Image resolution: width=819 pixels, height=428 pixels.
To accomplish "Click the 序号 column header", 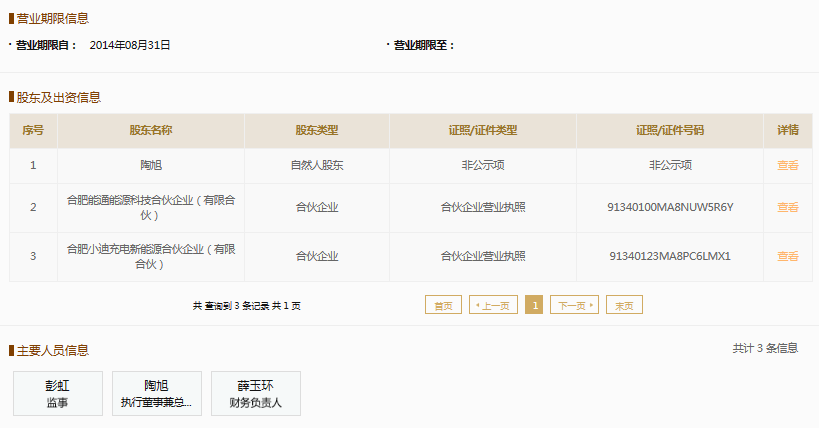I will click(x=33, y=131).
